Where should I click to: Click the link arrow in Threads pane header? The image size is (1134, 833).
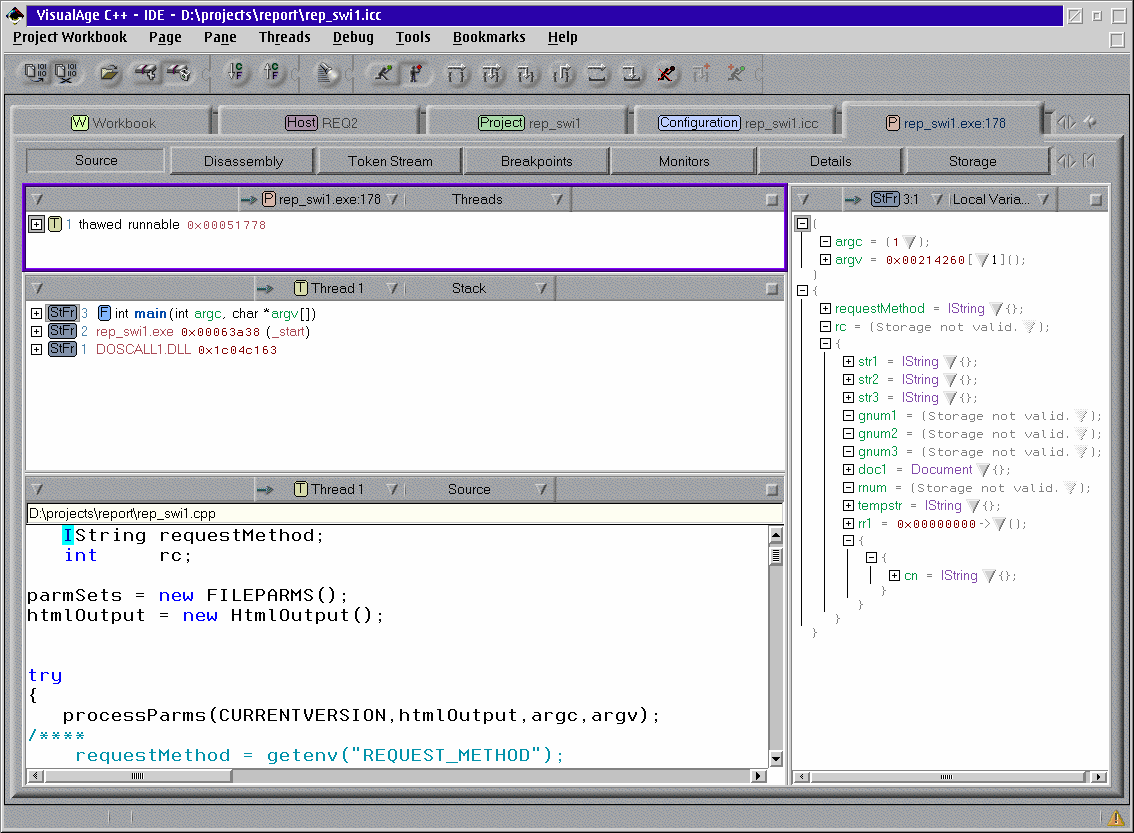tap(249, 200)
